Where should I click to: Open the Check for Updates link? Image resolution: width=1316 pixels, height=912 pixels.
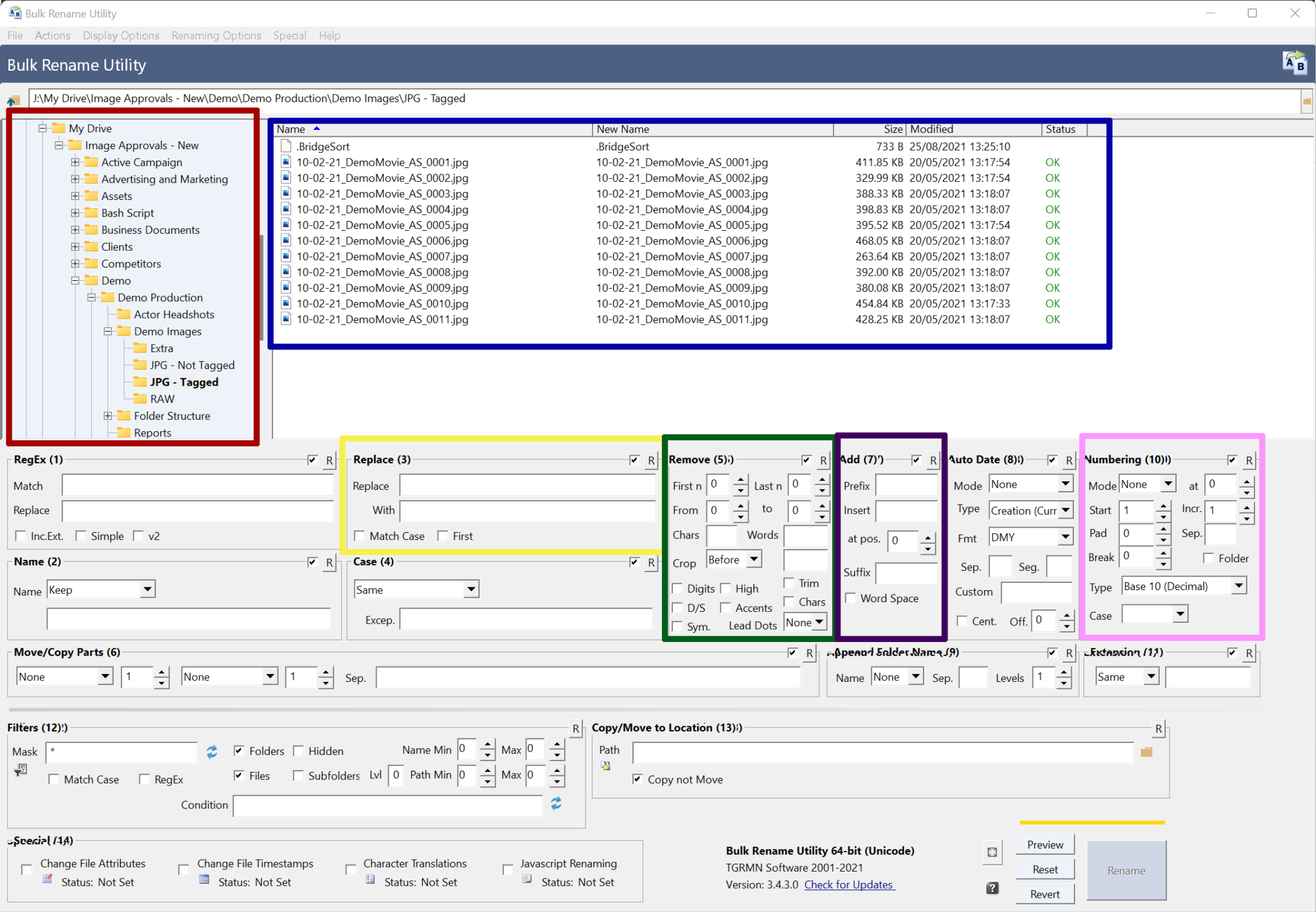(x=848, y=884)
